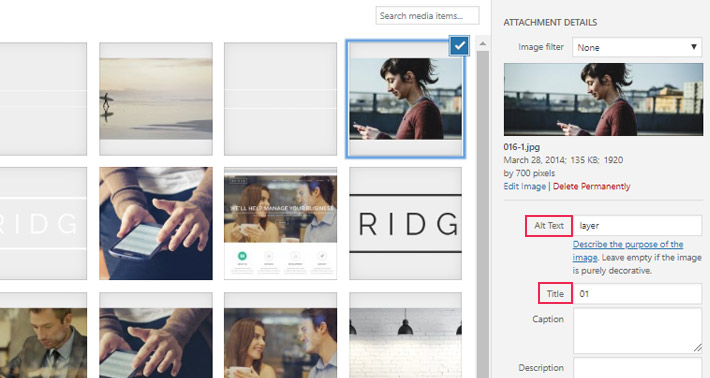Click the Caption resize grip

click(x=697, y=348)
